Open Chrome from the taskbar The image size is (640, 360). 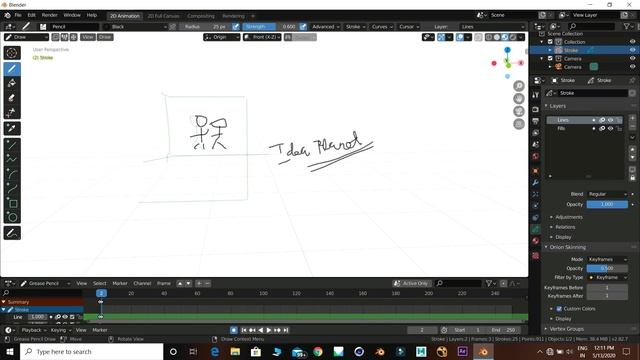318,351
